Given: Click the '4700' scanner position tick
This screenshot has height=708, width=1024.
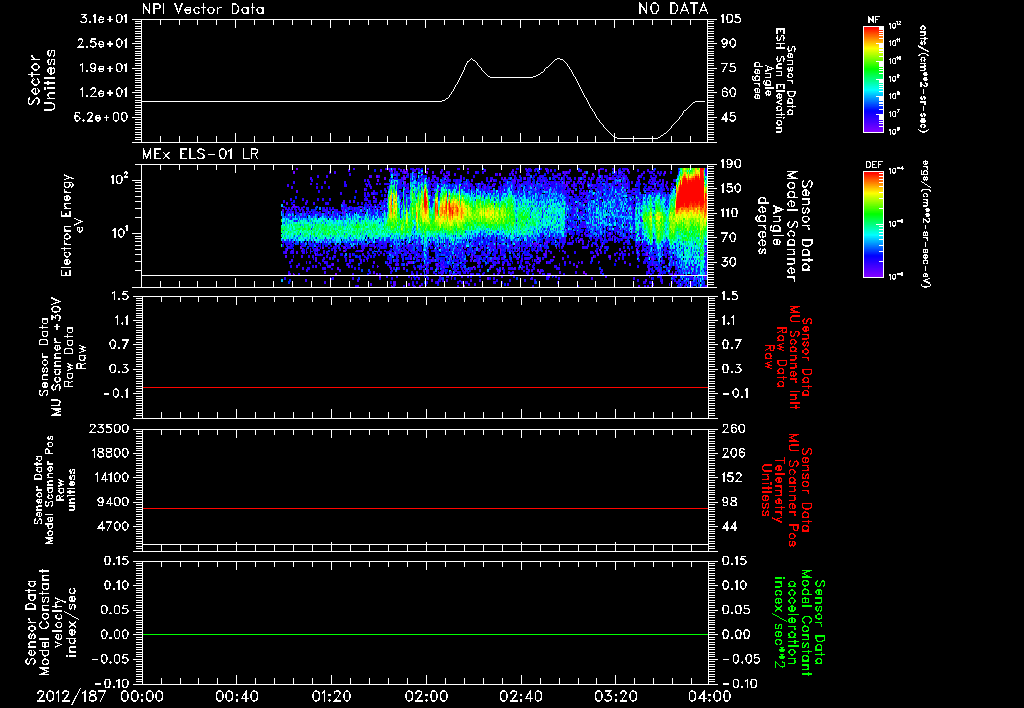Looking at the screenshot, I should pos(114,526).
